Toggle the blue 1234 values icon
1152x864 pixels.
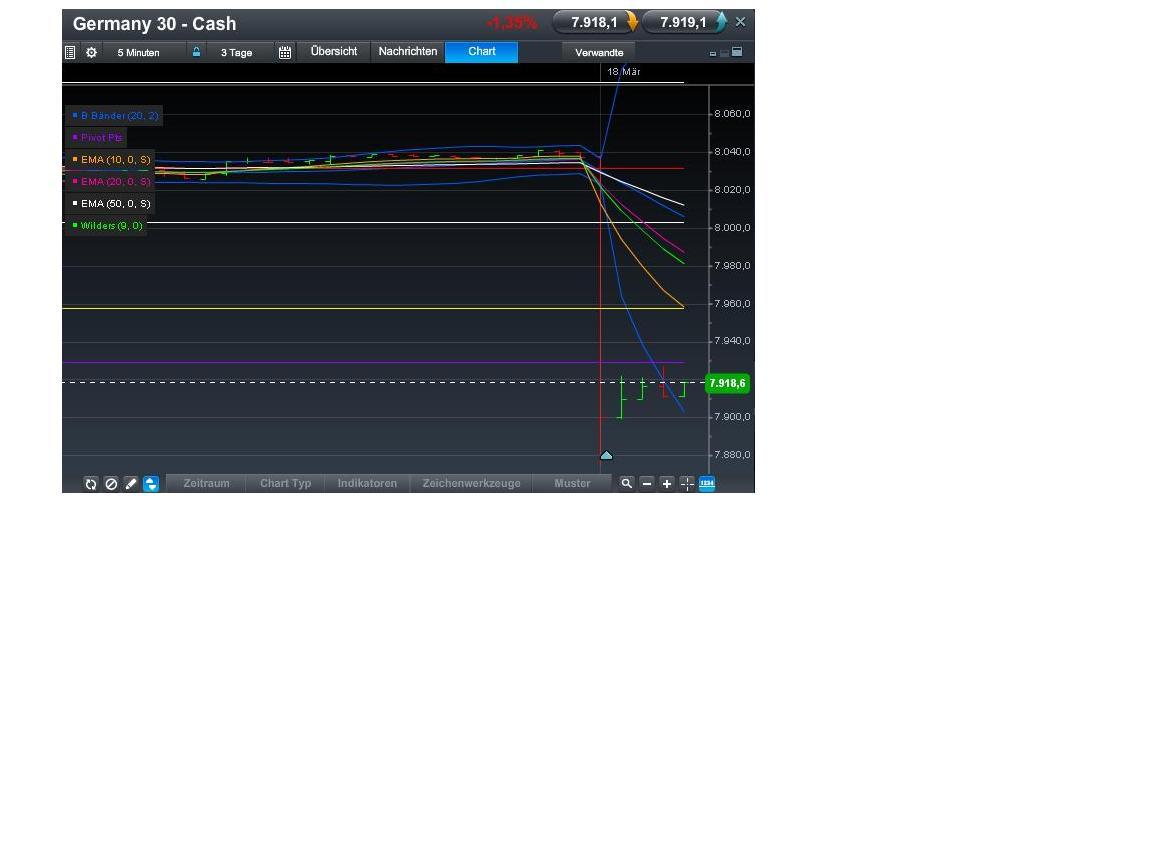707,483
